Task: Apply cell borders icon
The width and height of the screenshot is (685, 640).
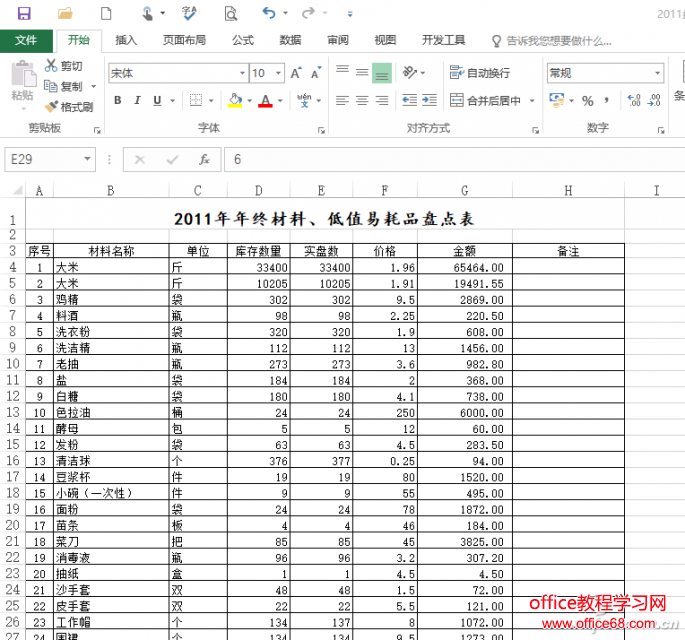Action: [196, 100]
